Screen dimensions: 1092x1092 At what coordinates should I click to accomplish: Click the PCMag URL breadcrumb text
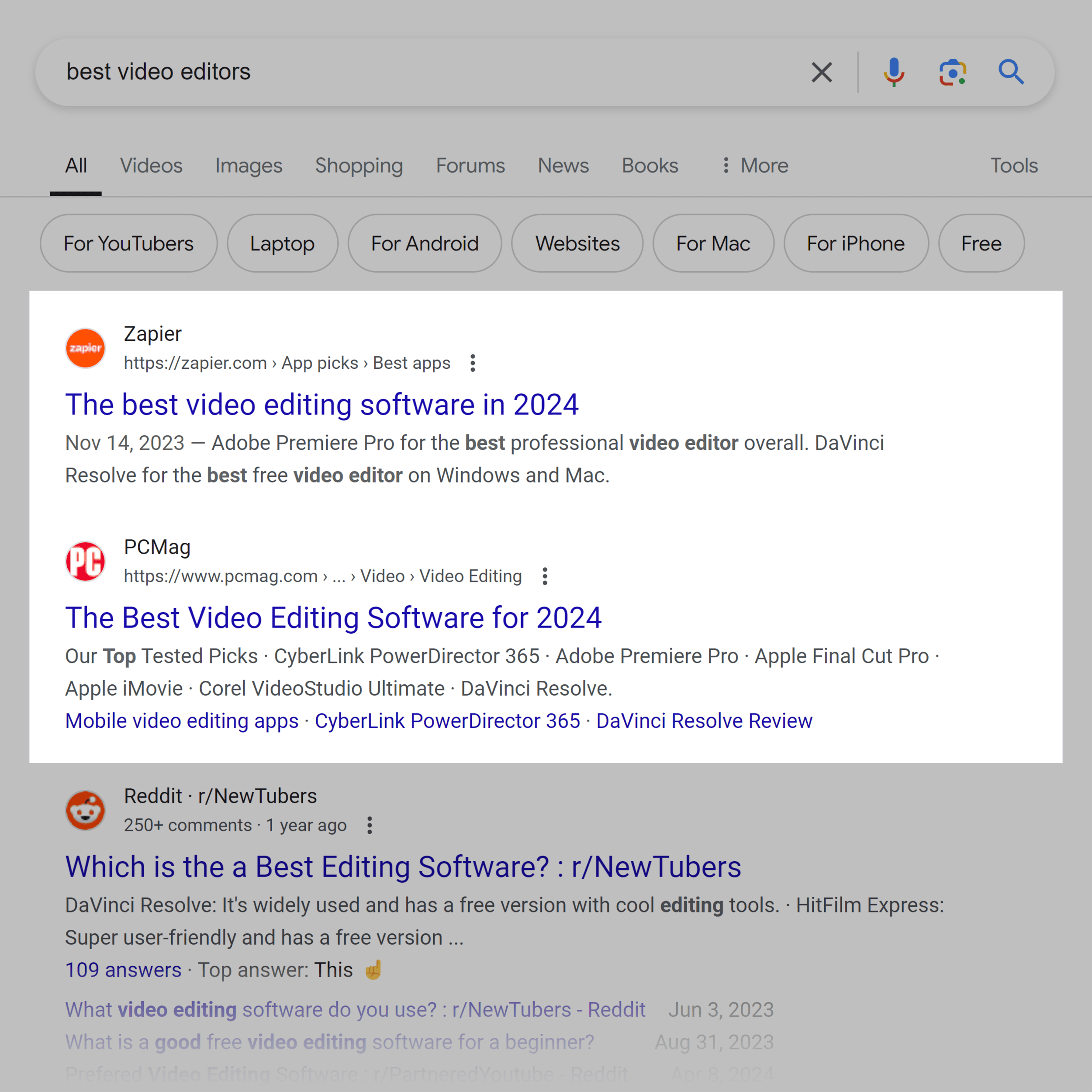tap(323, 576)
